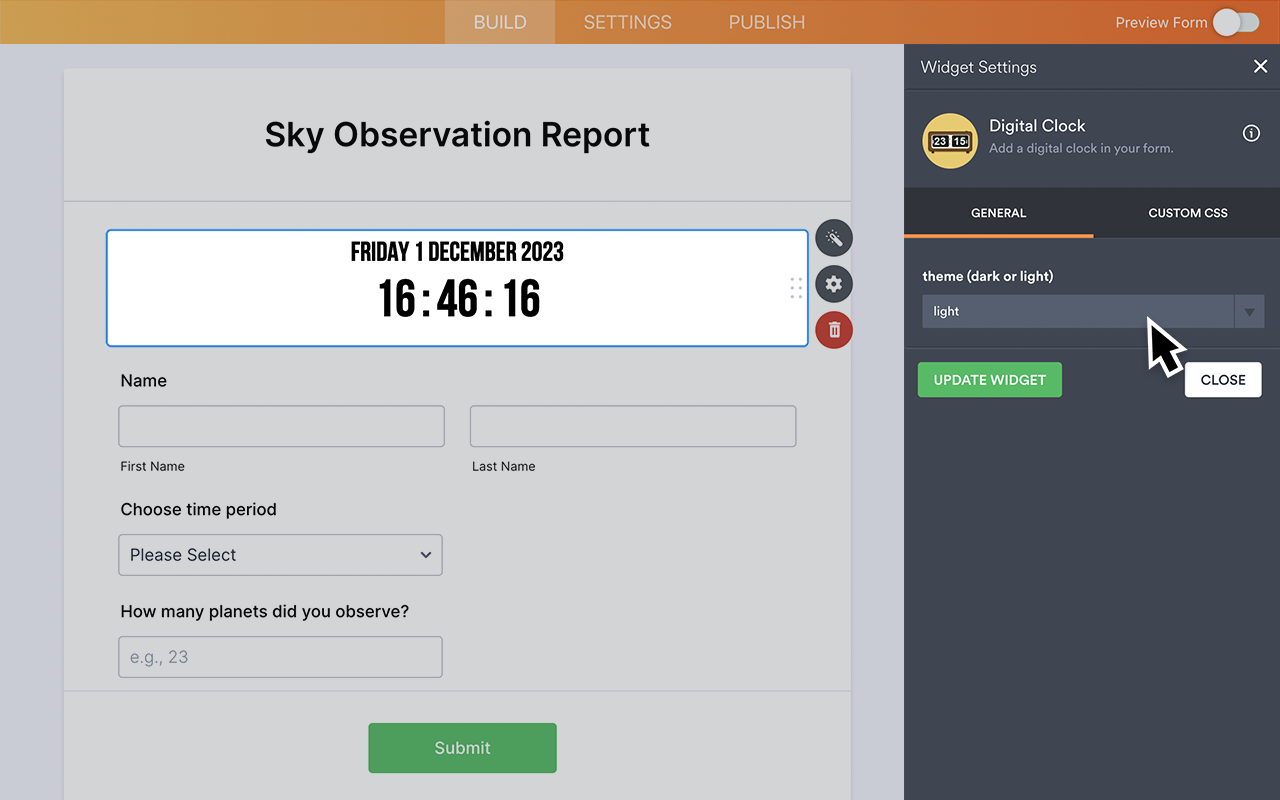Open widget settings gear icon
The image size is (1280, 800).
tap(834, 284)
